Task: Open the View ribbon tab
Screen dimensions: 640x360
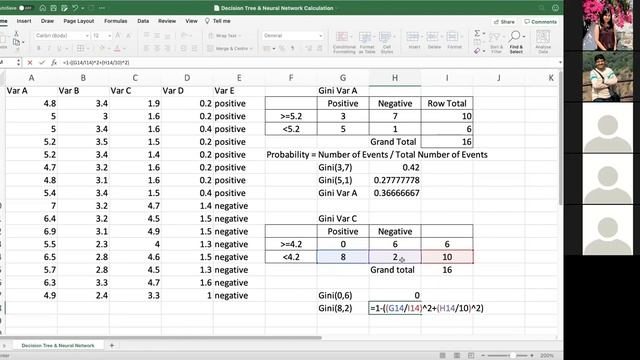Action: coord(191,21)
